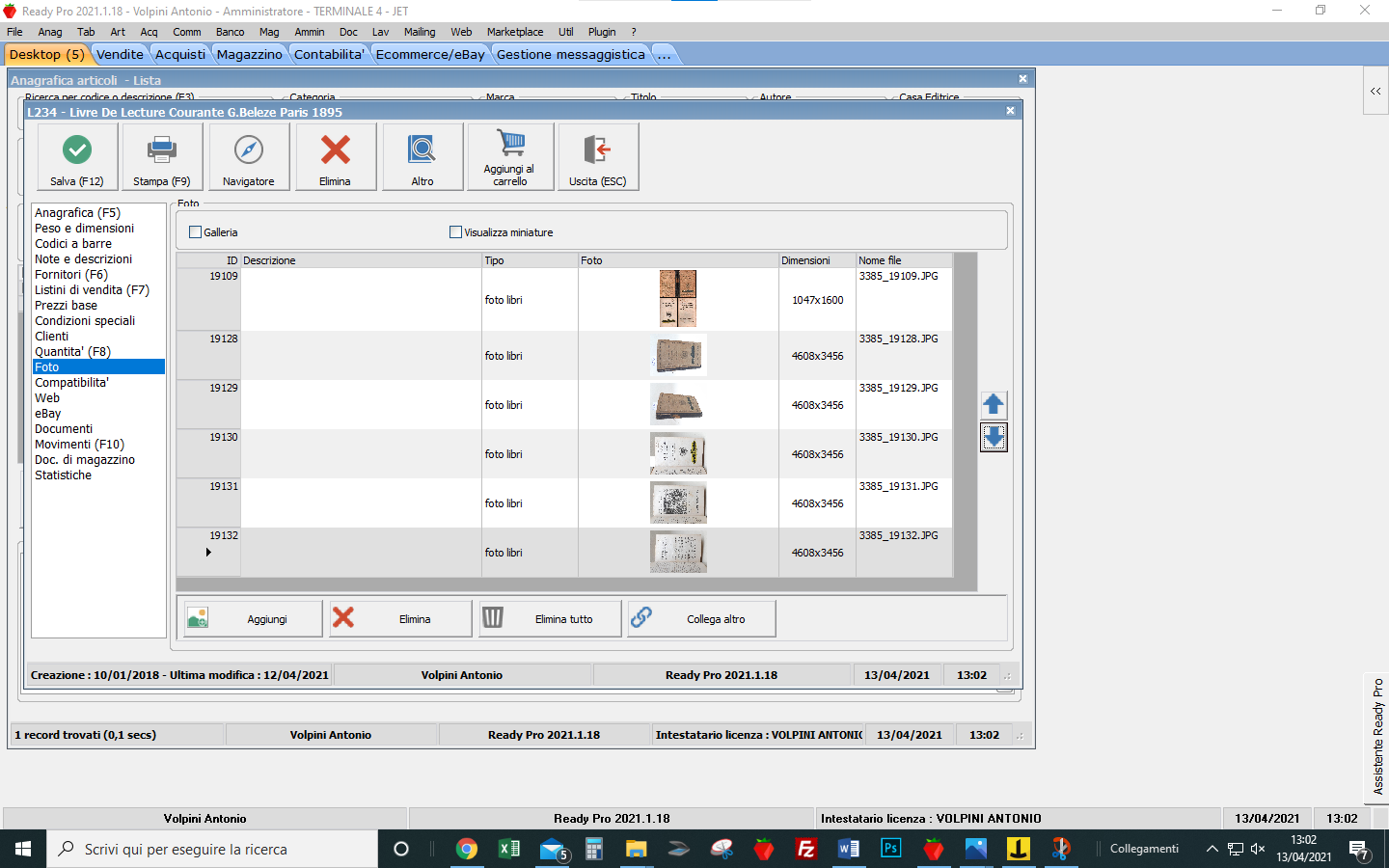This screenshot has height=868, width=1389.
Task: Click the taskbar search field
Action: 212,849
